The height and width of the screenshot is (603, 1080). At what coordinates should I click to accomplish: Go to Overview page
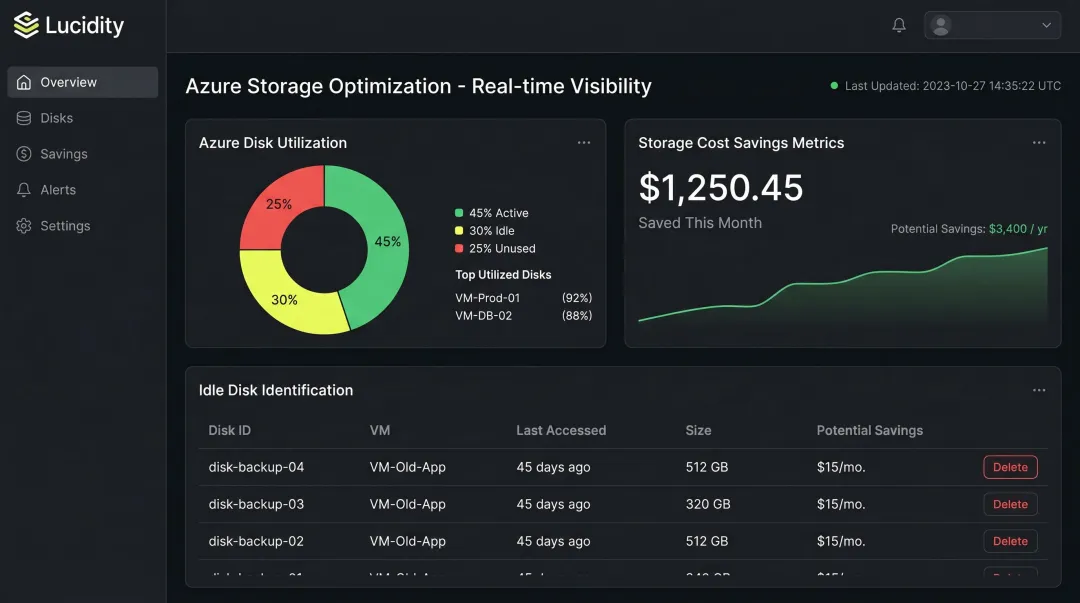click(83, 82)
